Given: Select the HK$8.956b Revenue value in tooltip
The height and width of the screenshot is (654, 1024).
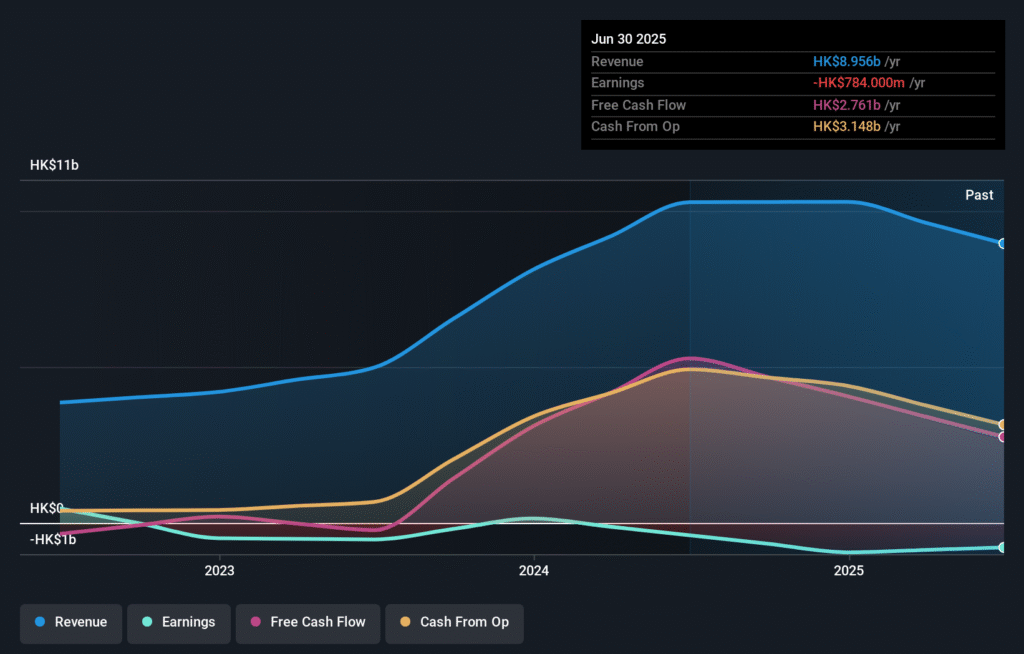Looking at the screenshot, I should 846,61.
